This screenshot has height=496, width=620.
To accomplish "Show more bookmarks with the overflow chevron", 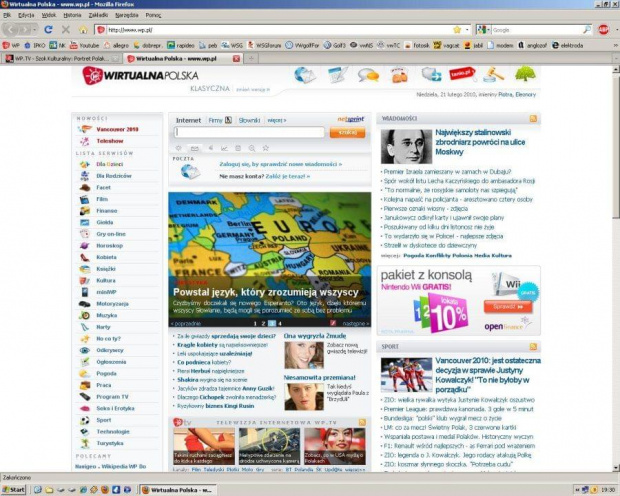I will [x=616, y=45].
